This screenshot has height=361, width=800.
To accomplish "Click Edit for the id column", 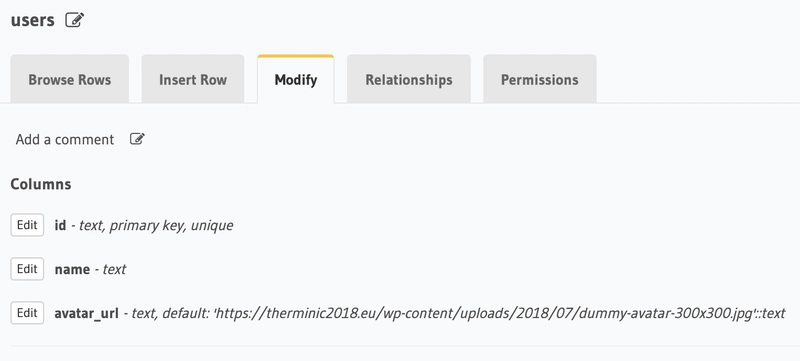I will click(27, 225).
